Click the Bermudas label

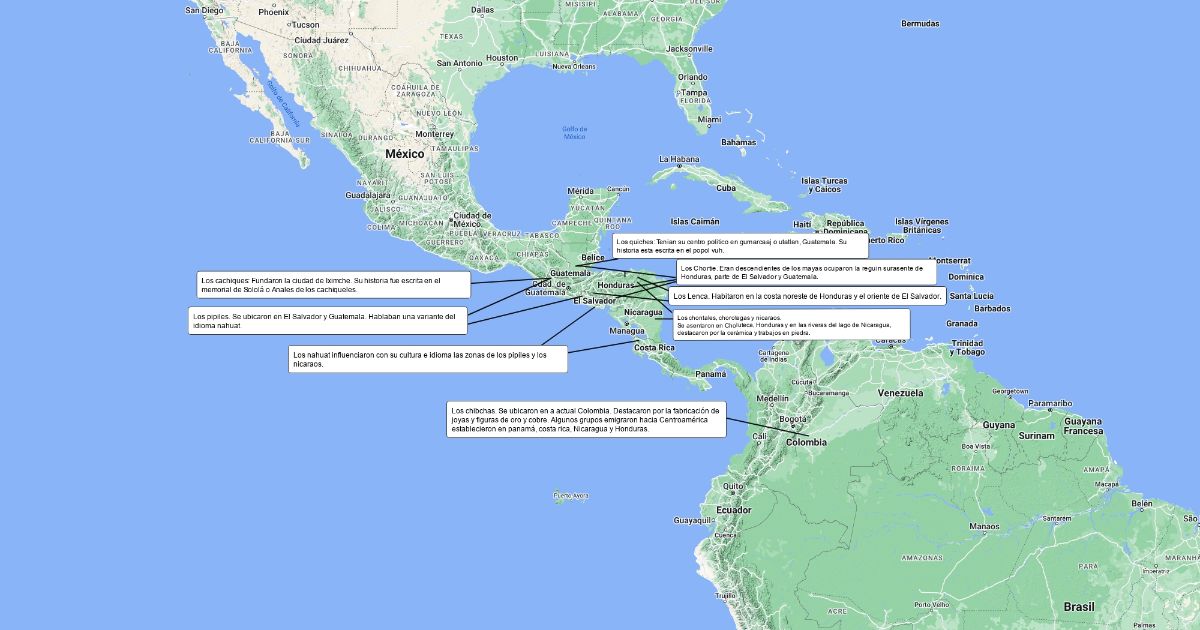pyautogui.click(x=920, y=23)
